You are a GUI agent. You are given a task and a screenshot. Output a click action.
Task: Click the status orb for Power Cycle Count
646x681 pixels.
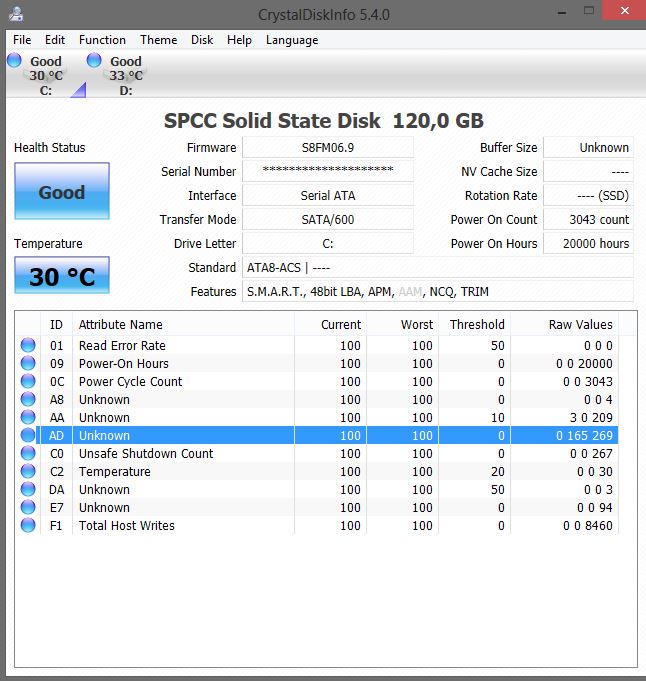point(28,381)
